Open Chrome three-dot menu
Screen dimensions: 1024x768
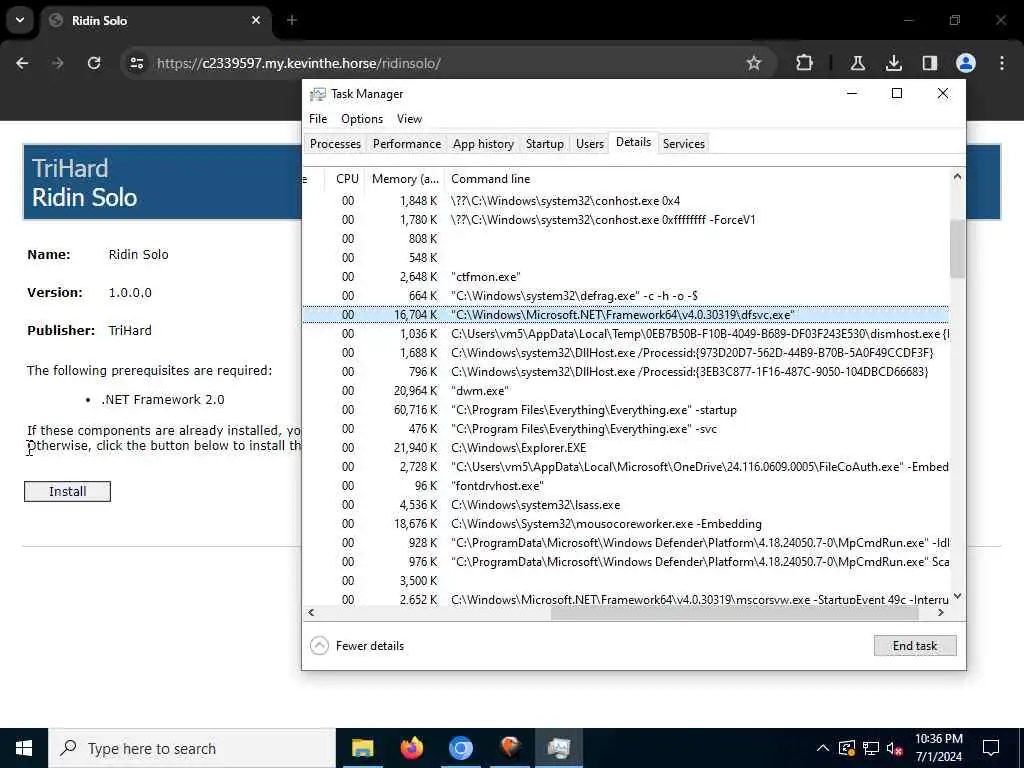point(1002,63)
